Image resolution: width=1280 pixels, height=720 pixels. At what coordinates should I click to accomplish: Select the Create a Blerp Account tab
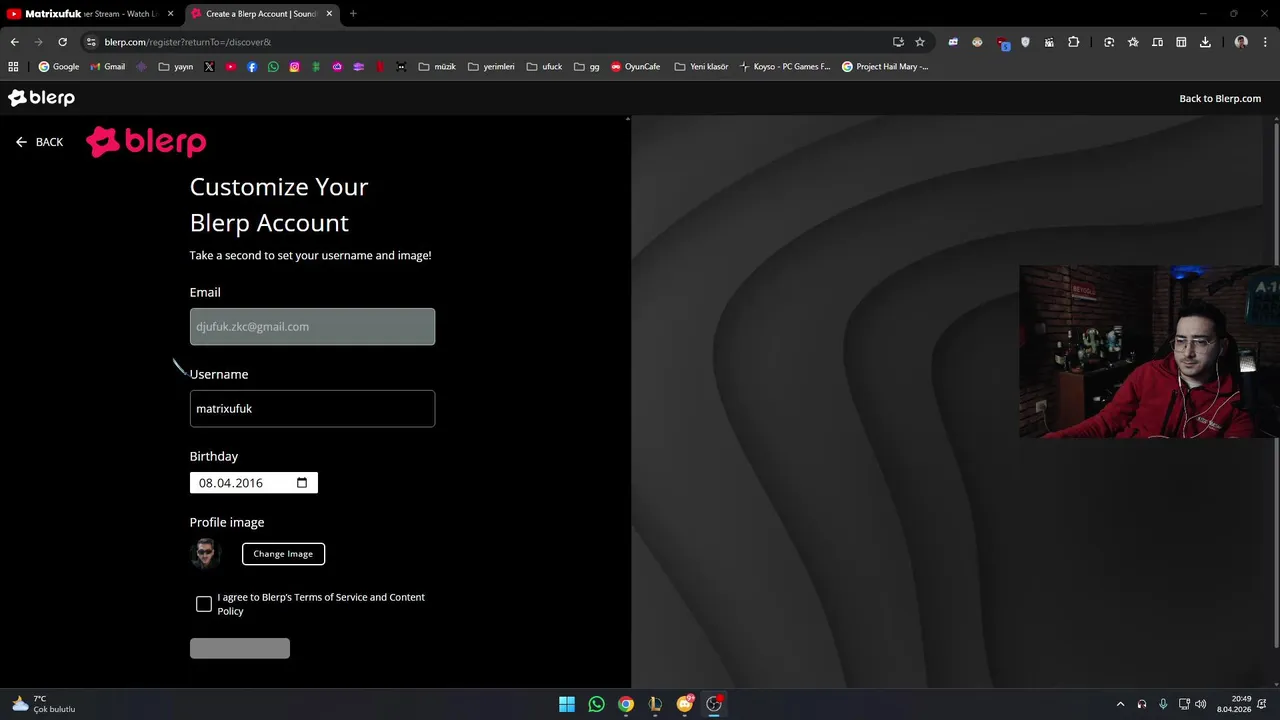point(260,14)
